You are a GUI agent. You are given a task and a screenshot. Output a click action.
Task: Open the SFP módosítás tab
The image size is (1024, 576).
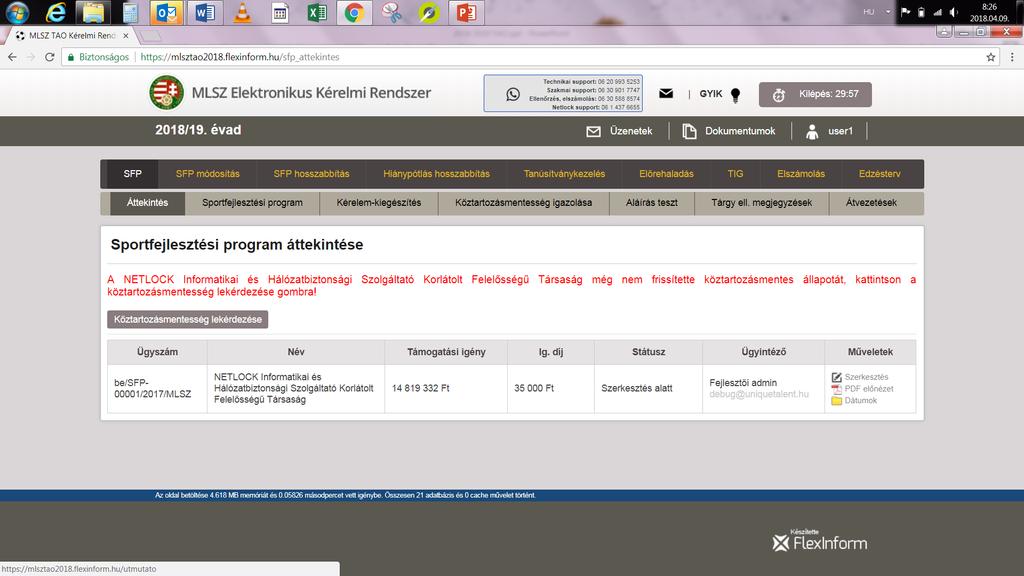coord(208,174)
